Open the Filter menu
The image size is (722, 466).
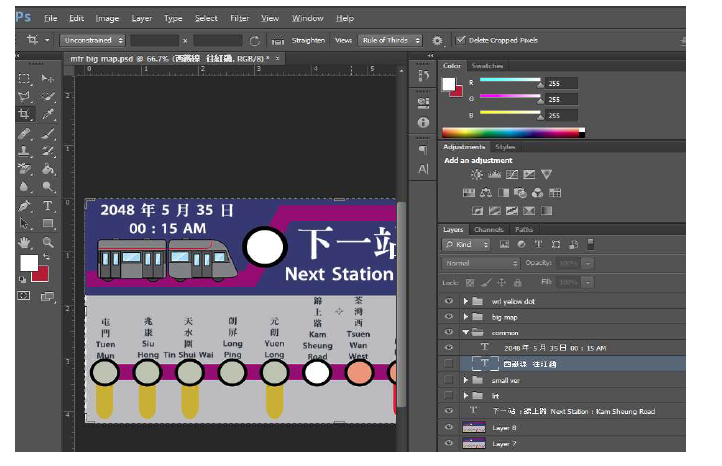point(240,18)
